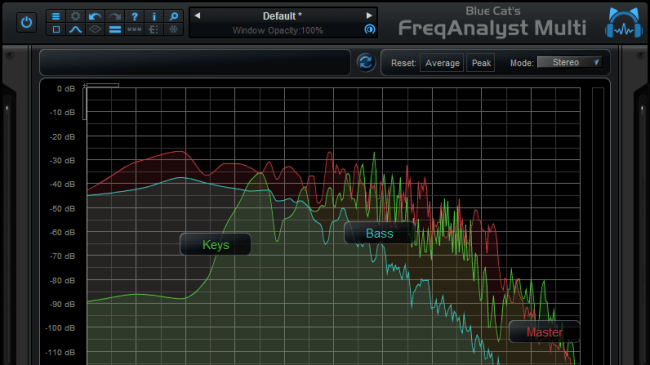This screenshot has width=650, height=365.
Task: Open the Stereo mode dropdown
Action: click(x=570, y=62)
